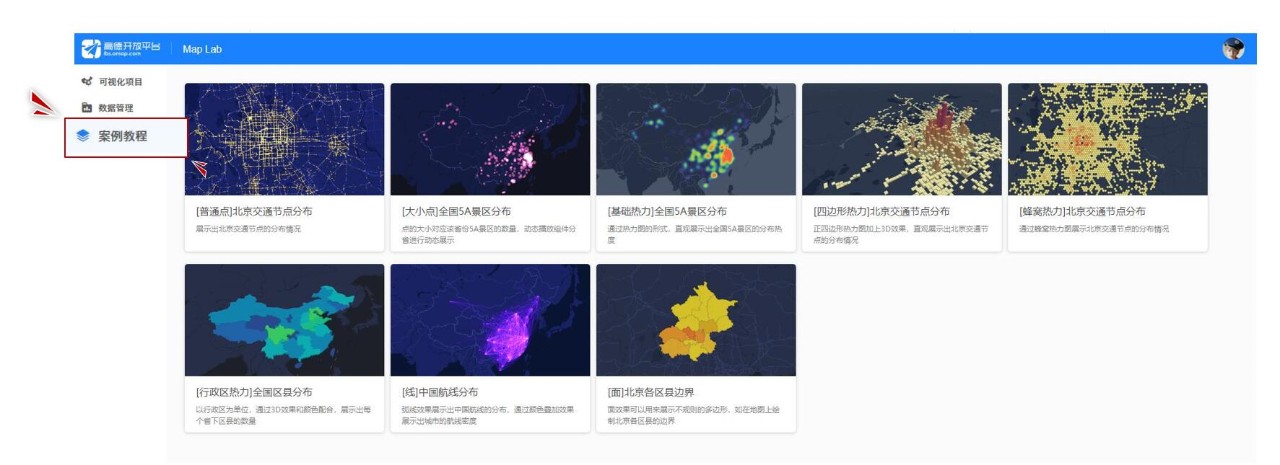1280x465 pixels.
Task: Click description starting 面效果可以用来展示不规则的多边形
Action: click(694, 415)
